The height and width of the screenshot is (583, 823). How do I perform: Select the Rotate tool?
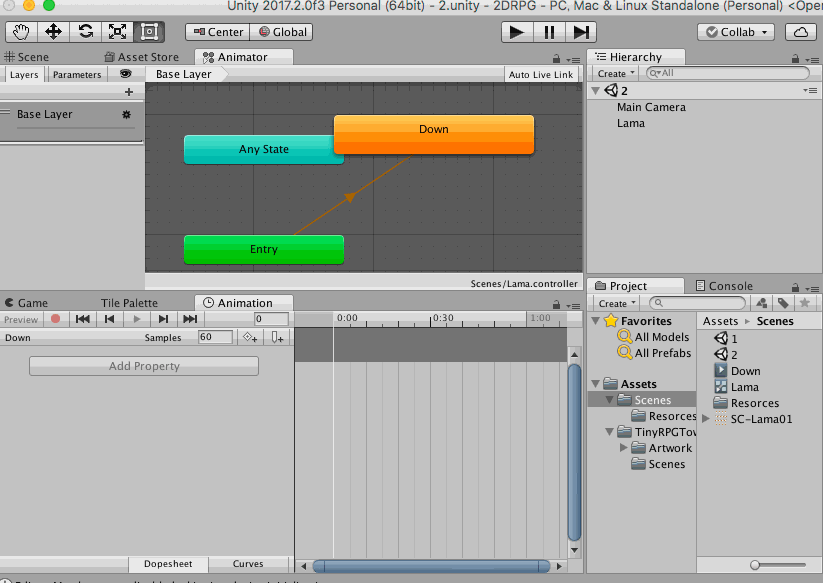point(85,32)
